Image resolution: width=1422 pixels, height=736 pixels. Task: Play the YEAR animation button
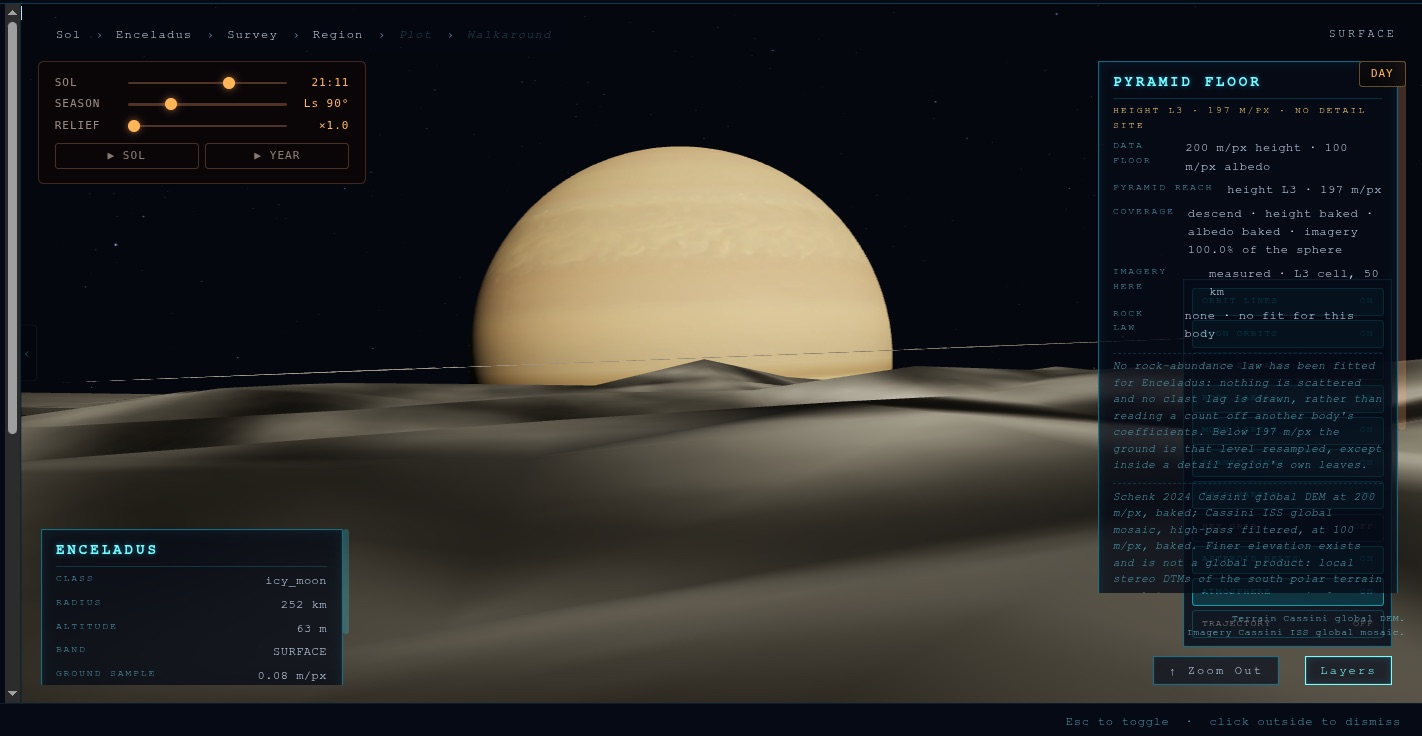pyautogui.click(x=277, y=156)
